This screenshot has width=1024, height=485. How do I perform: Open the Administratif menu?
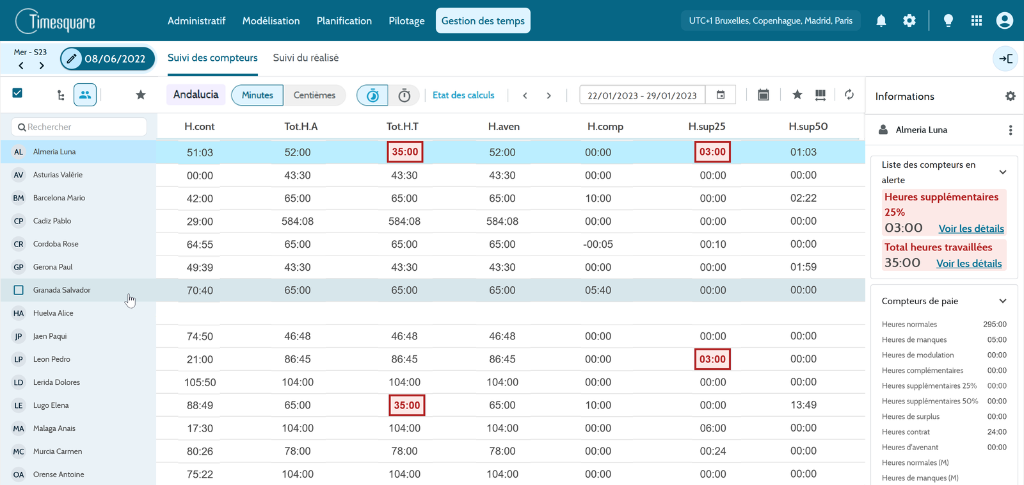click(x=197, y=21)
